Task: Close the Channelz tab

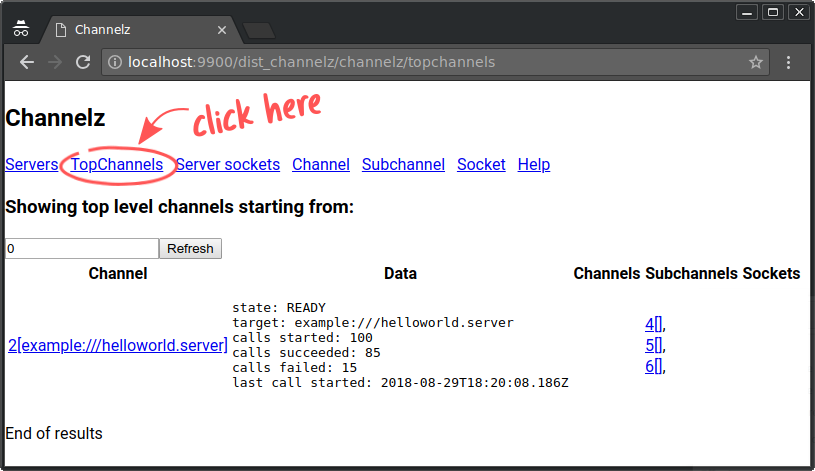Action: (x=219, y=30)
